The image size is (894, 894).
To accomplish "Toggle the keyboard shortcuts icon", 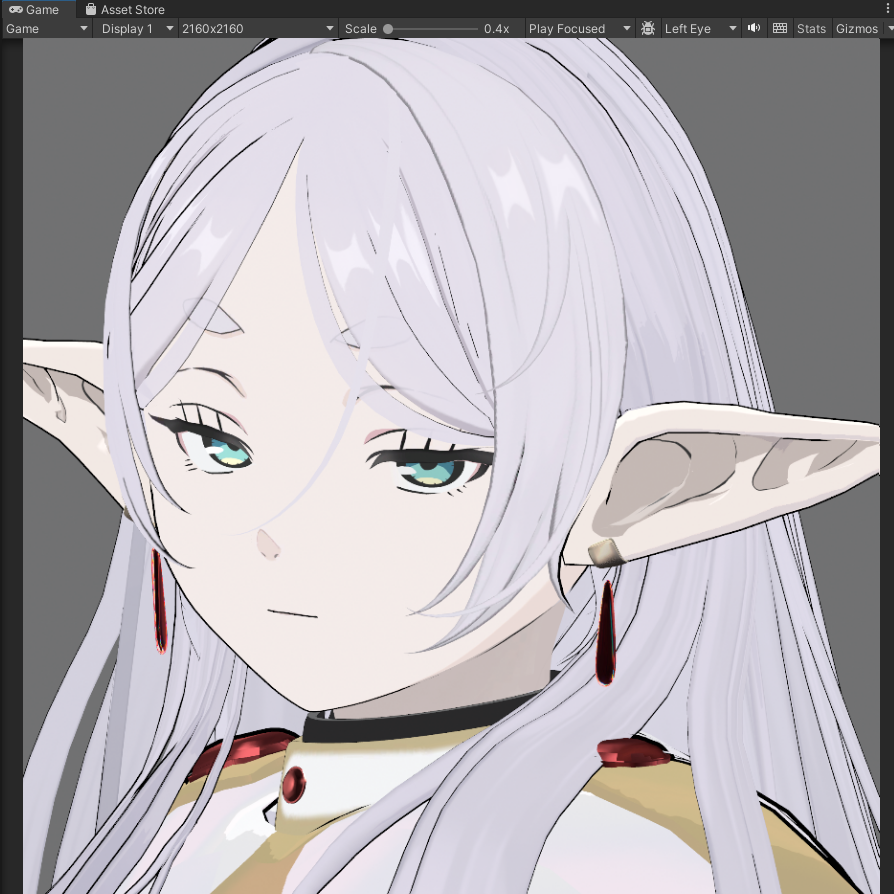I will 779,28.
